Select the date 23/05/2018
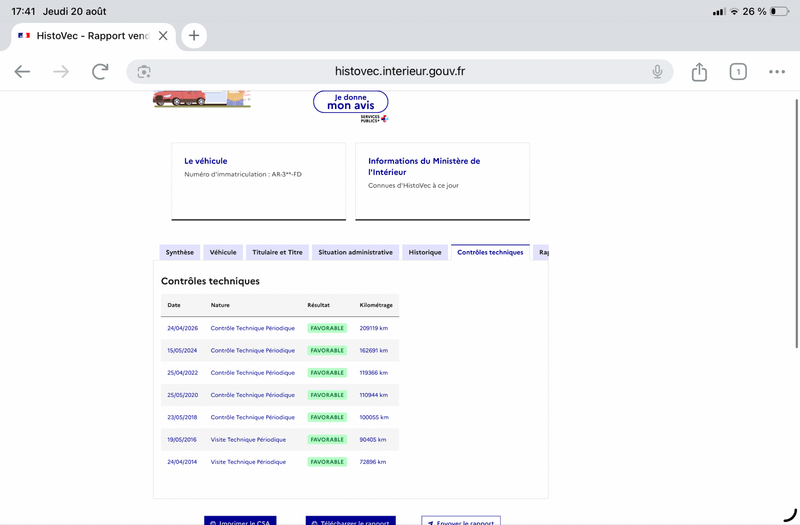800x525 pixels. coord(182,417)
